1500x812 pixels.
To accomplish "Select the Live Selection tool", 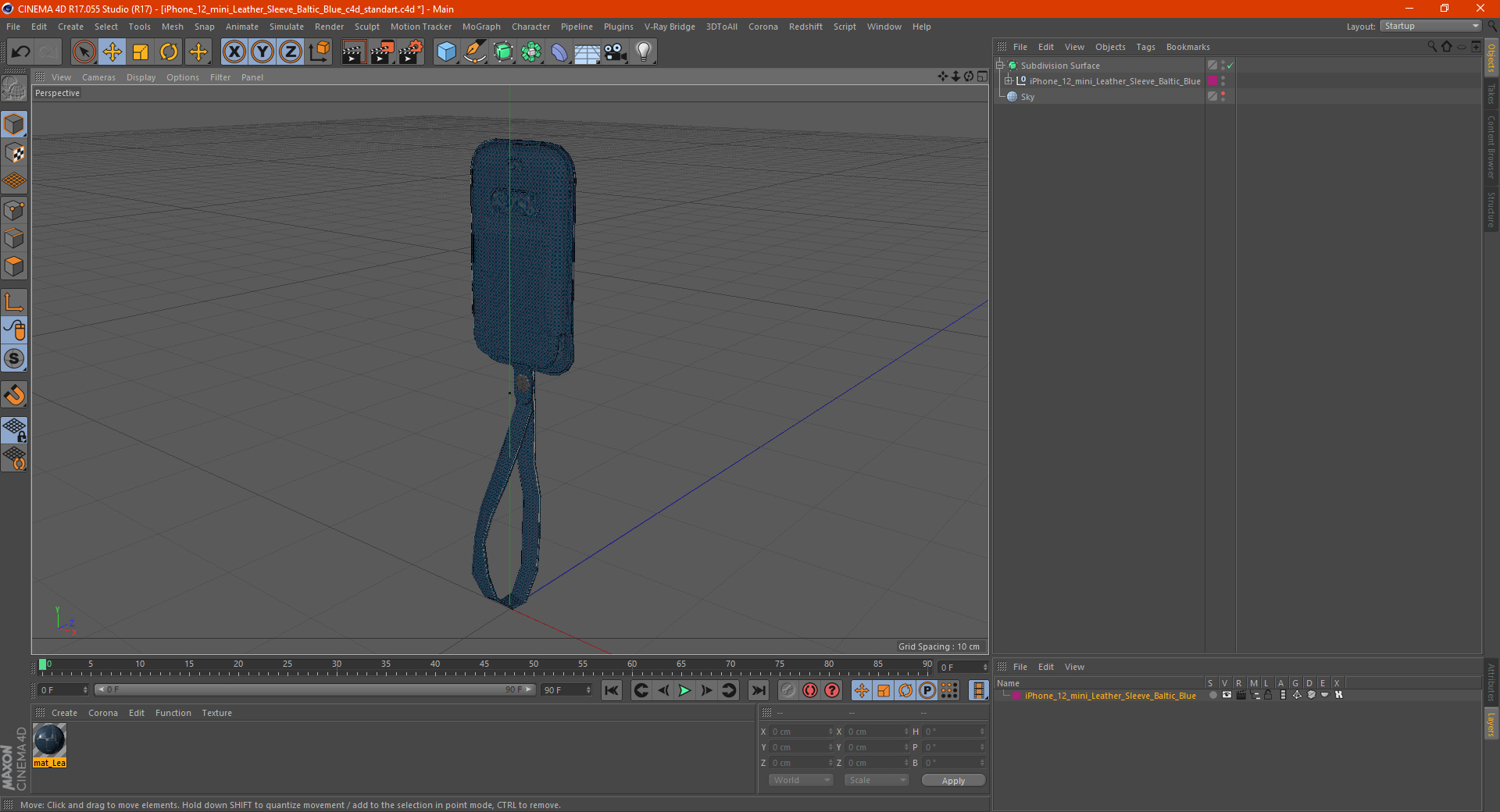I will click(x=84, y=52).
